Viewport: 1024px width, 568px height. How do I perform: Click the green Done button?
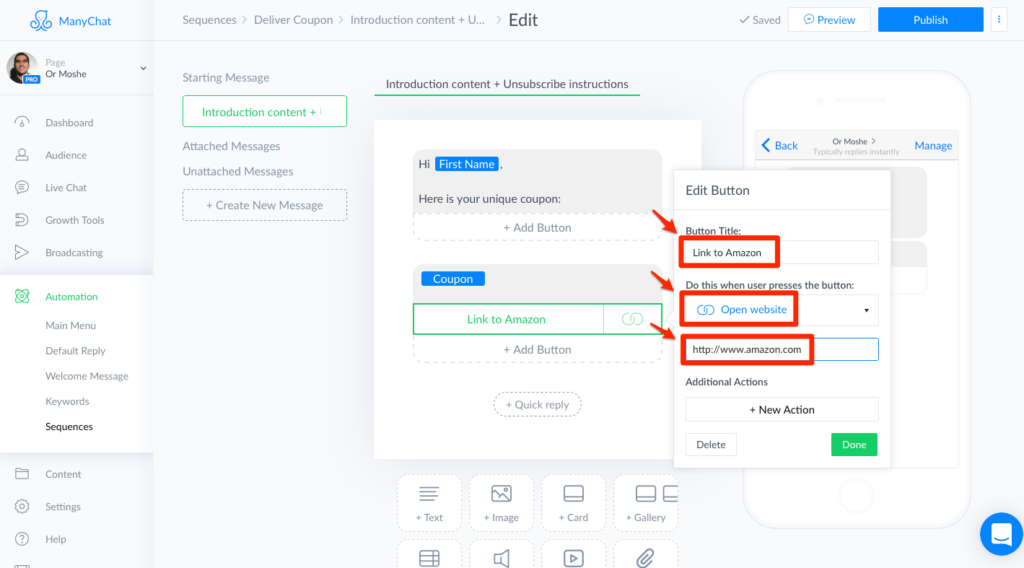[854, 445]
